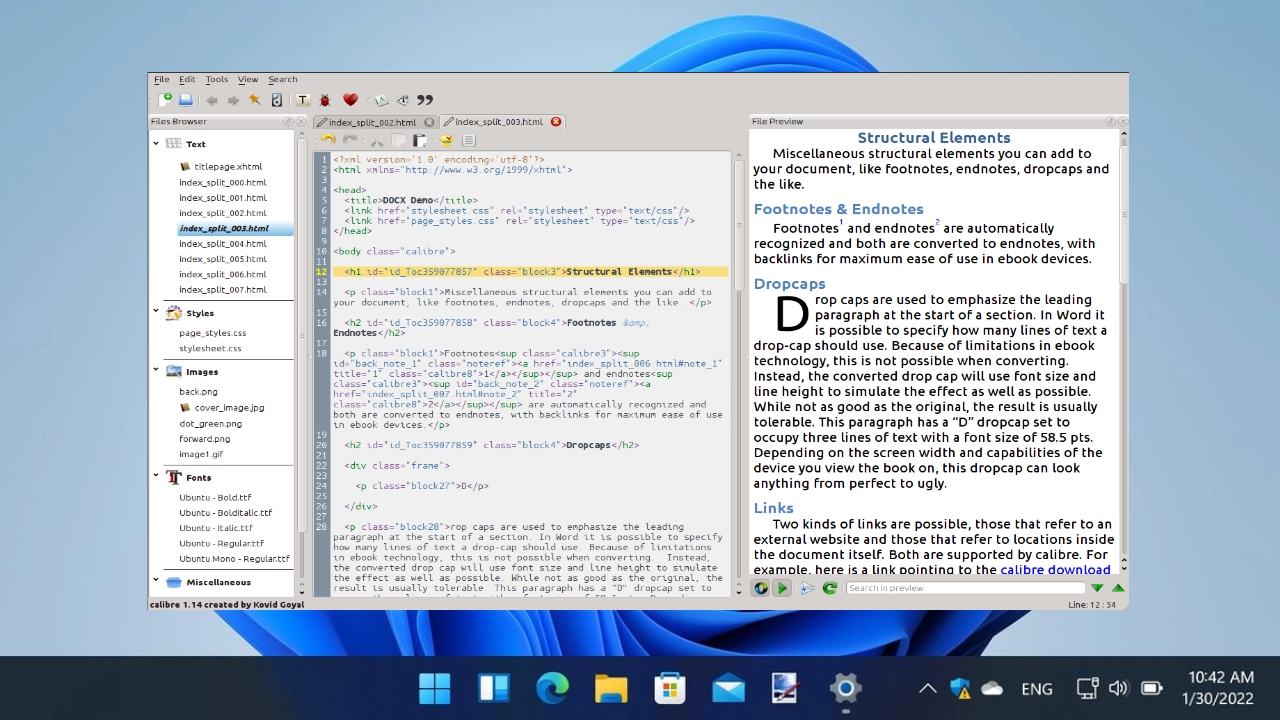Find next match with green down arrow
The height and width of the screenshot is (720, 1280).
tap(1097, 588)
